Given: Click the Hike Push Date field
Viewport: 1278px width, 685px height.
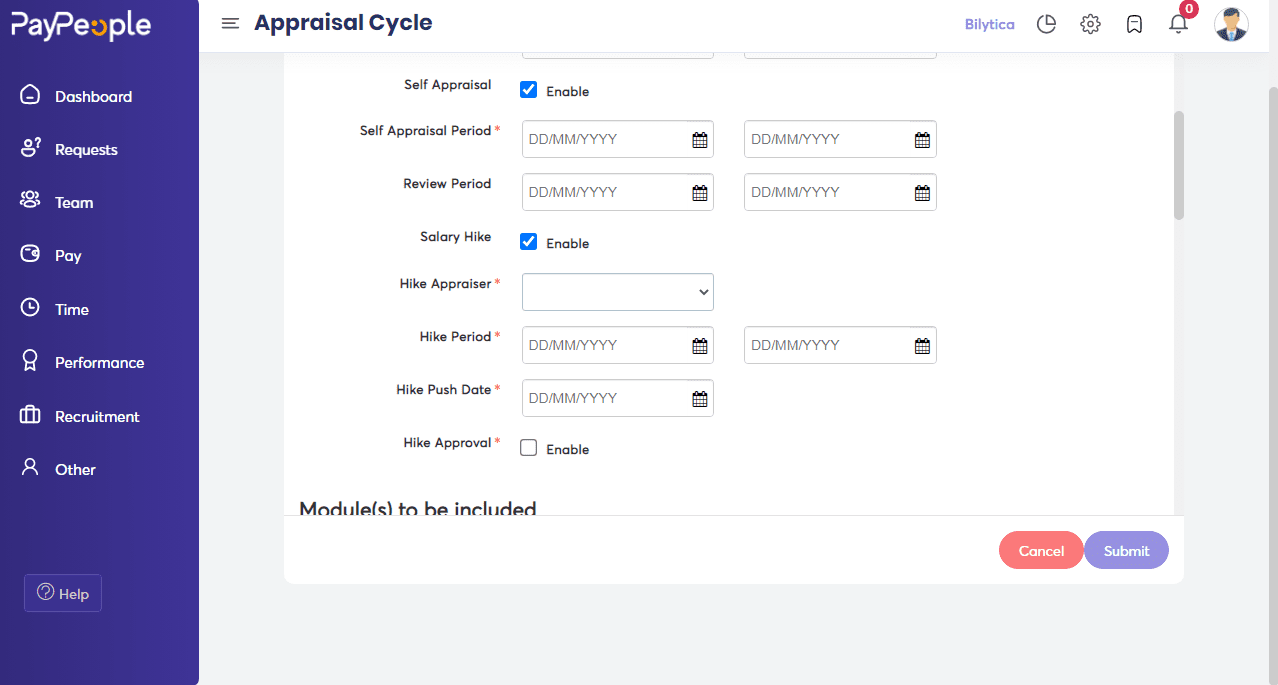Looking at the screenshot, I should point(618,398).
